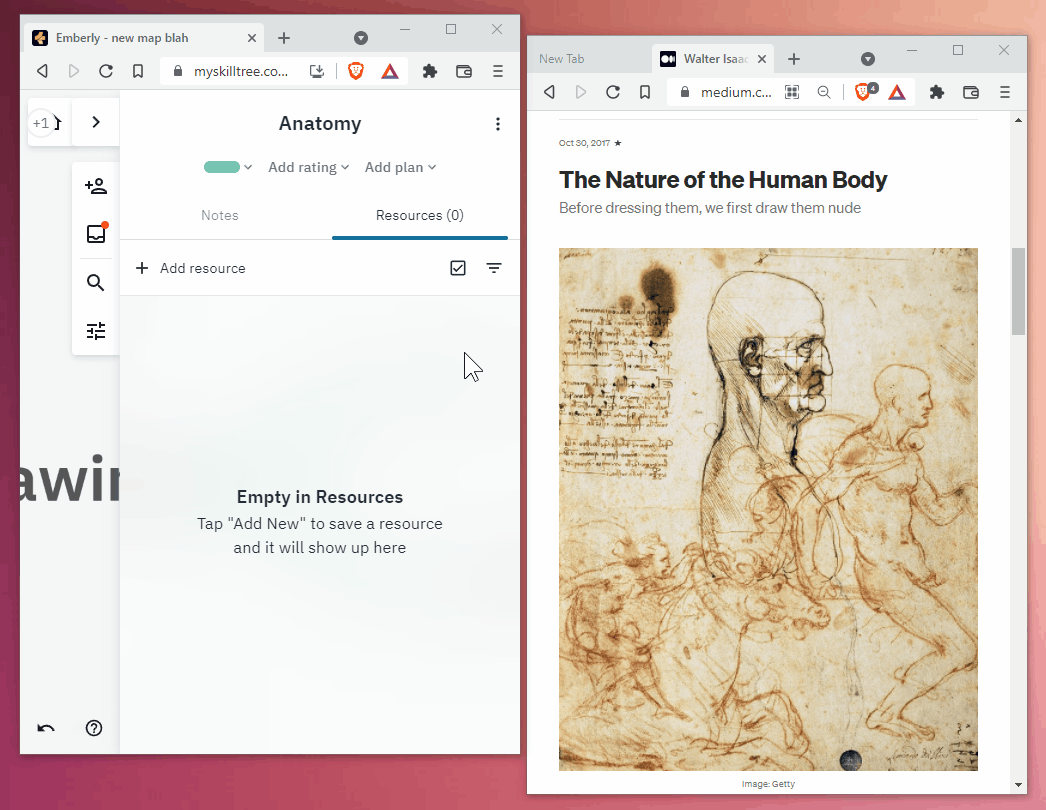Click the scroll up arrow on Medium page
This screenshot has height=810, width=1046.
[x=1018, y=120]
